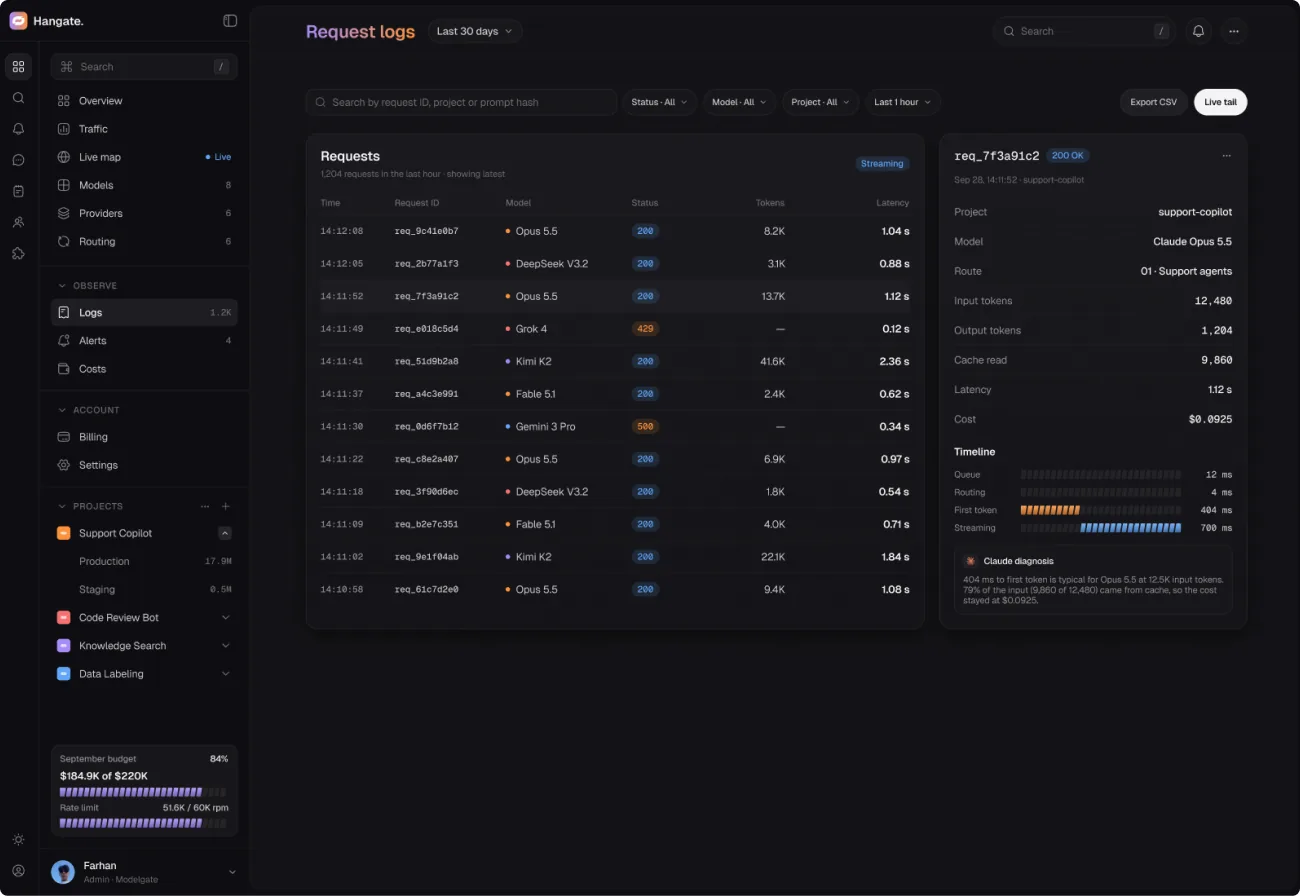Toggle the Live tail button
This screenshot has height=896, width=1300.
[x=1220, y=102]
